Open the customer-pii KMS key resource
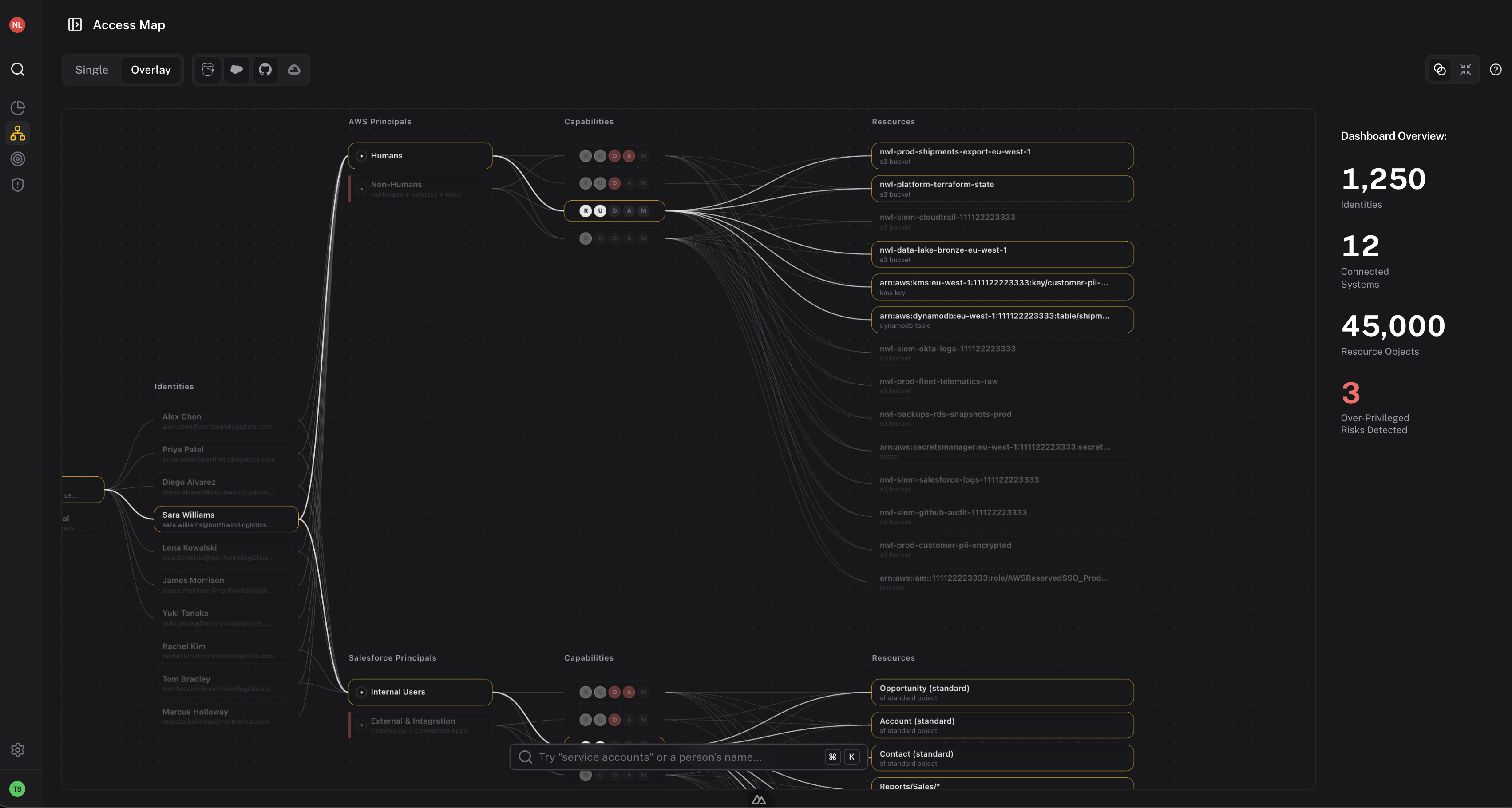Screen dimensions: 1512x808 pos(1002,287)
